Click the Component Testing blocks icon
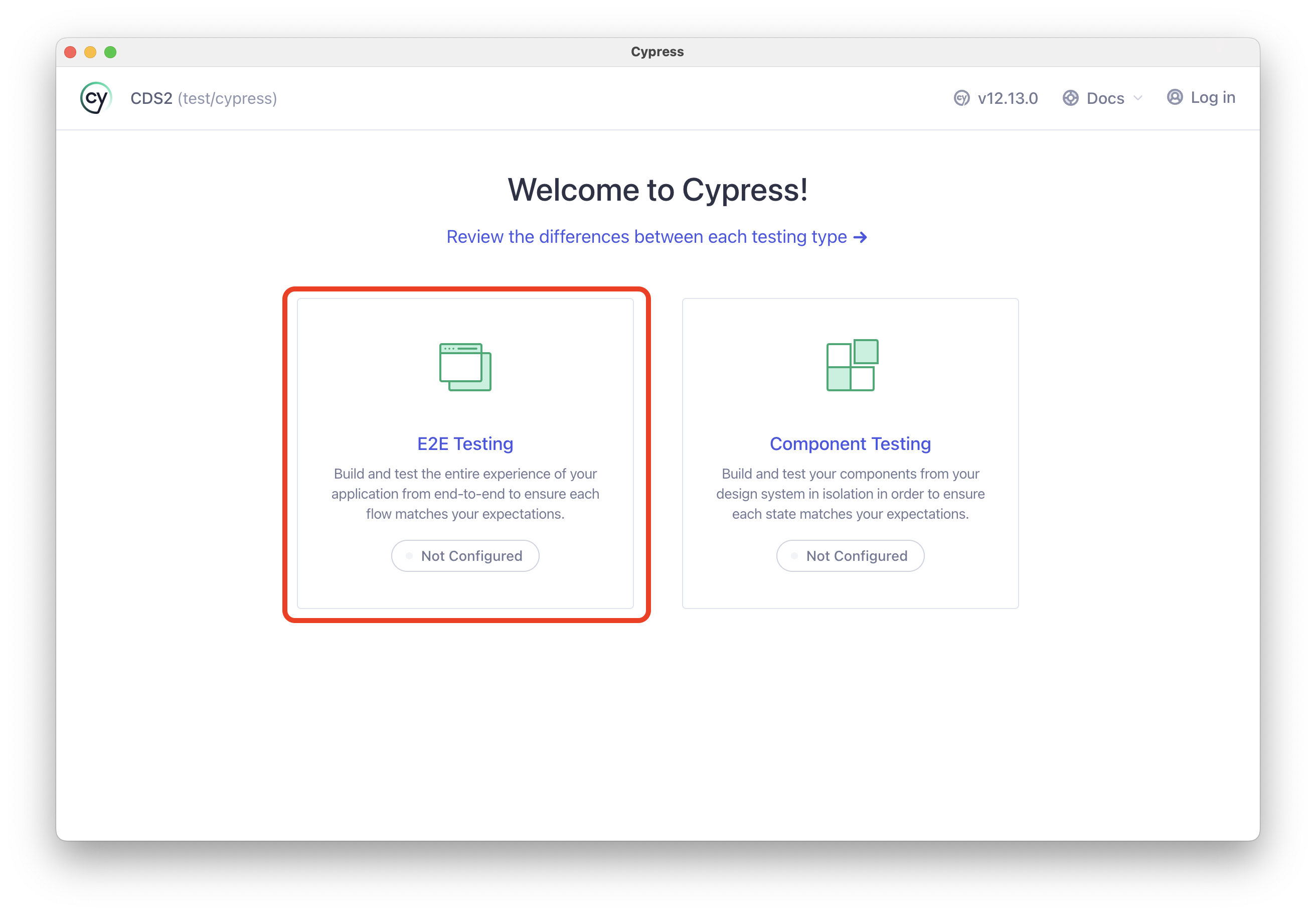1316x915 pixels. pyautogui.click(x=852, y=365)
